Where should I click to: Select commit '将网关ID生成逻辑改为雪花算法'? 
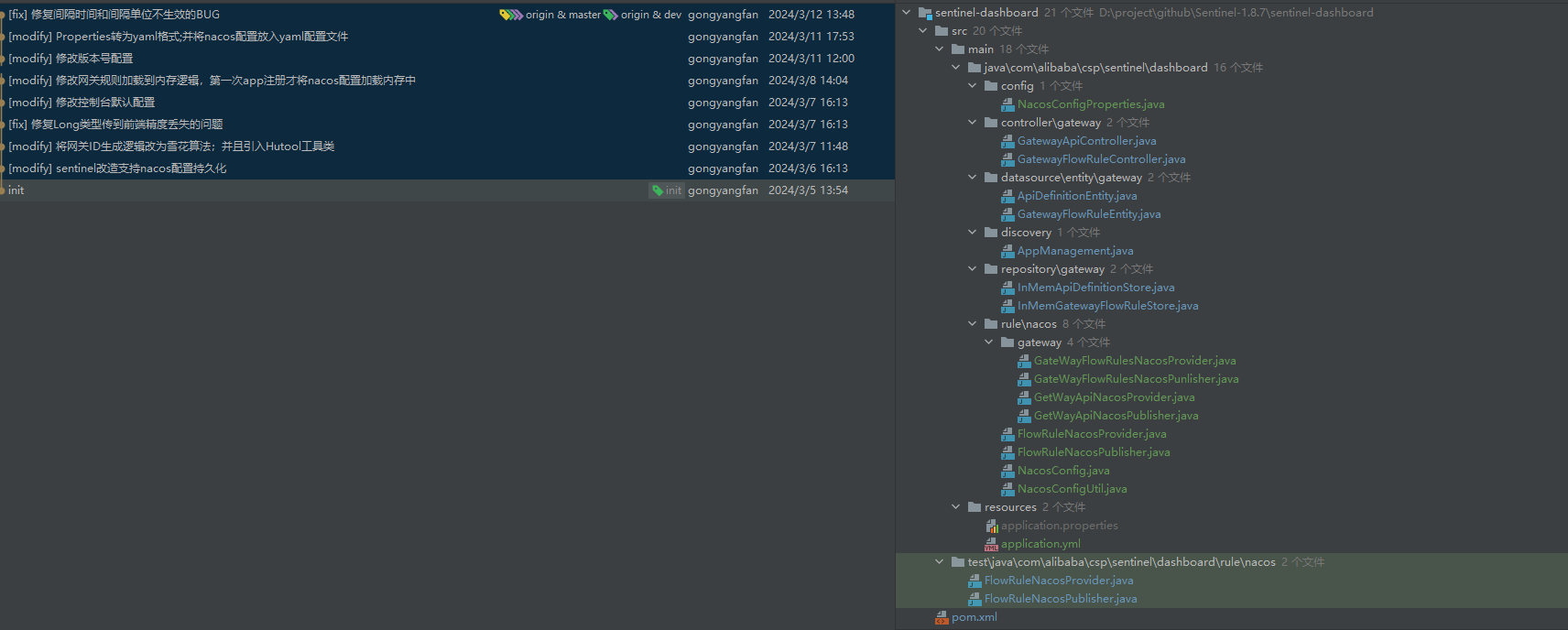[447, 147]
